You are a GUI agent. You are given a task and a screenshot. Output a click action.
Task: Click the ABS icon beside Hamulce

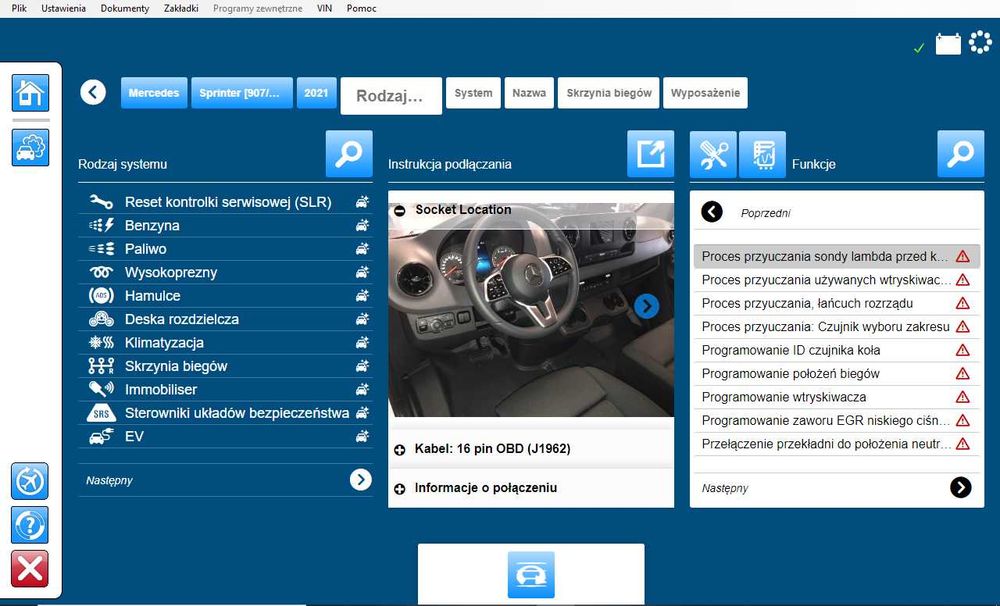tap(101, 295)
